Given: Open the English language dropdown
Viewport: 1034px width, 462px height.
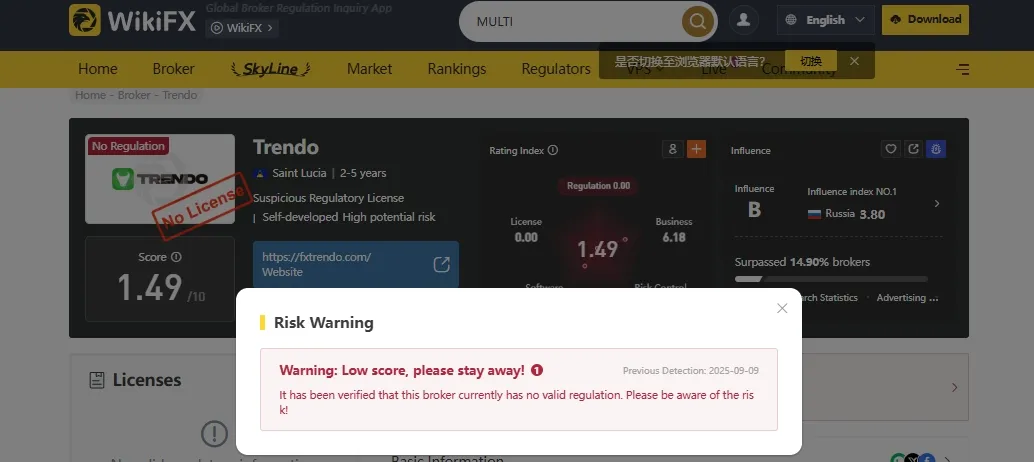Looking at the screenshot, I should tap(826, 20).
